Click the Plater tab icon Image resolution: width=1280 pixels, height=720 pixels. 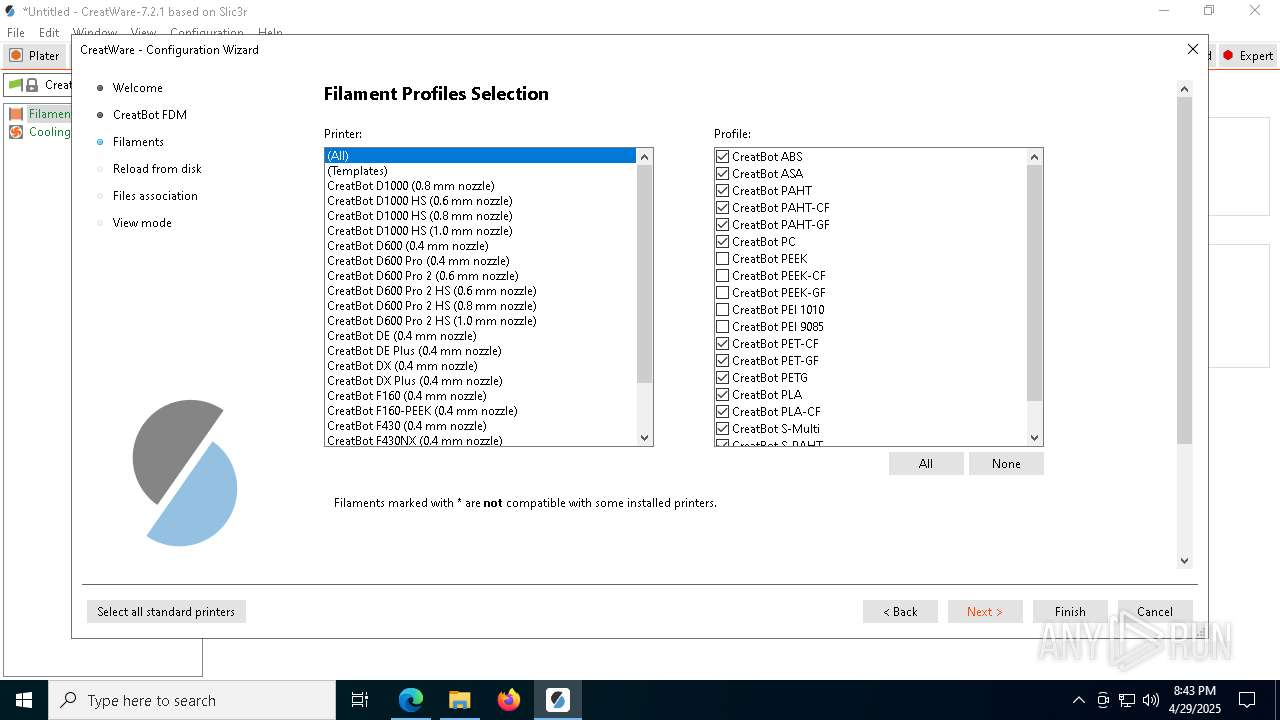(x=16, y=56)
